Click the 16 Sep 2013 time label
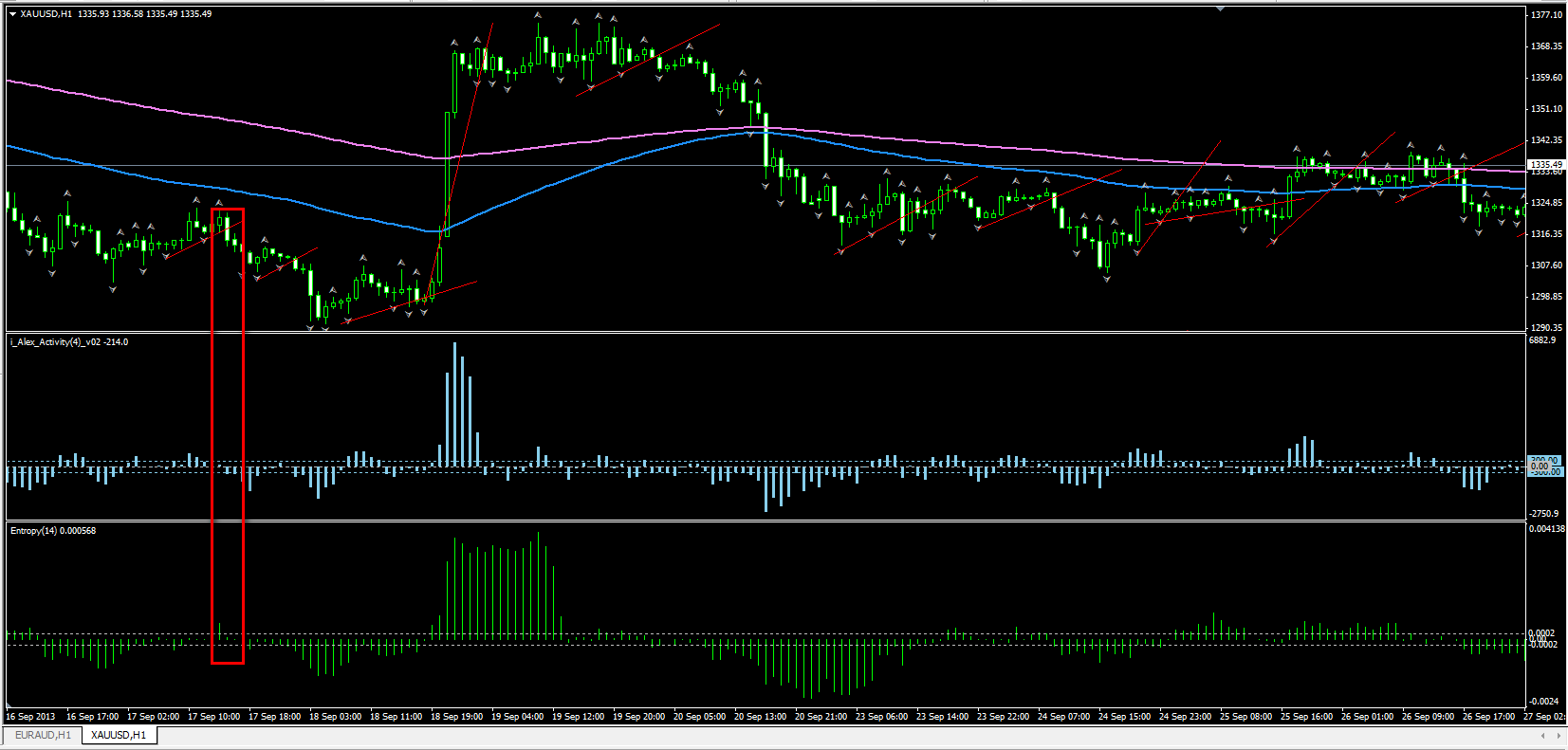Viewport: 1568px width, 750px height. 30,717
